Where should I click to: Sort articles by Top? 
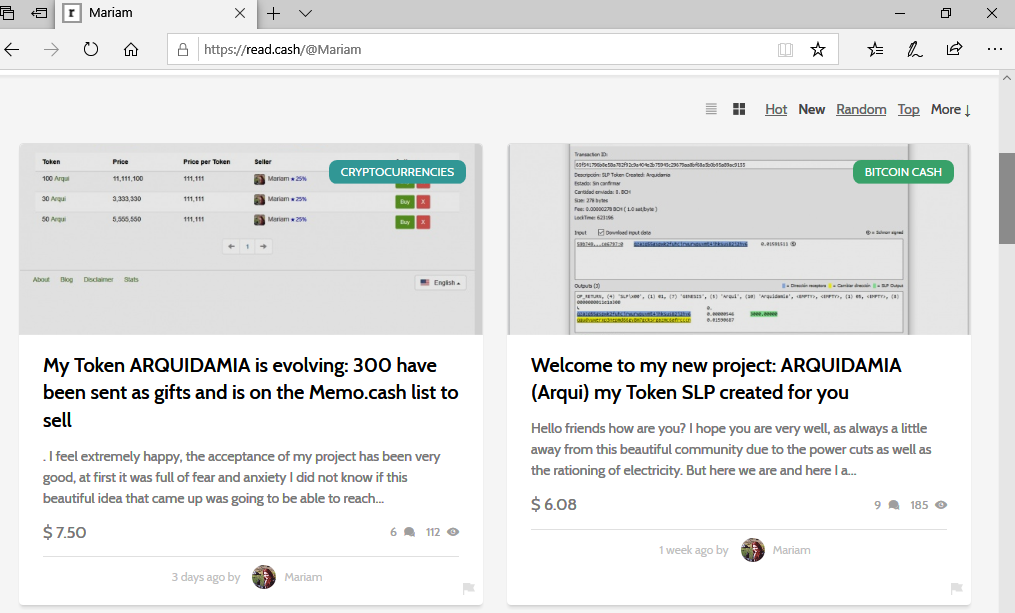pyautogui.click(x=908, y=109)
